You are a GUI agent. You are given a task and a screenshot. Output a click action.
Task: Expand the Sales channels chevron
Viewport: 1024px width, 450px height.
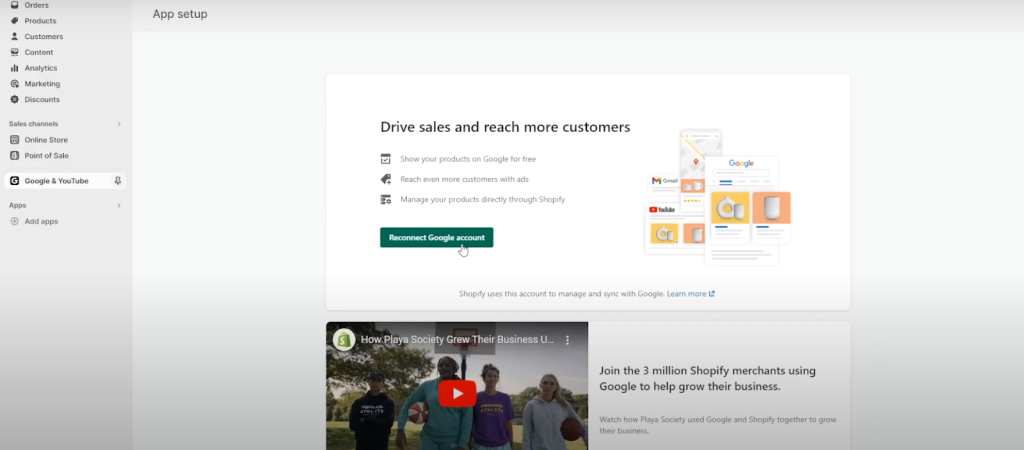click(119, 124)
